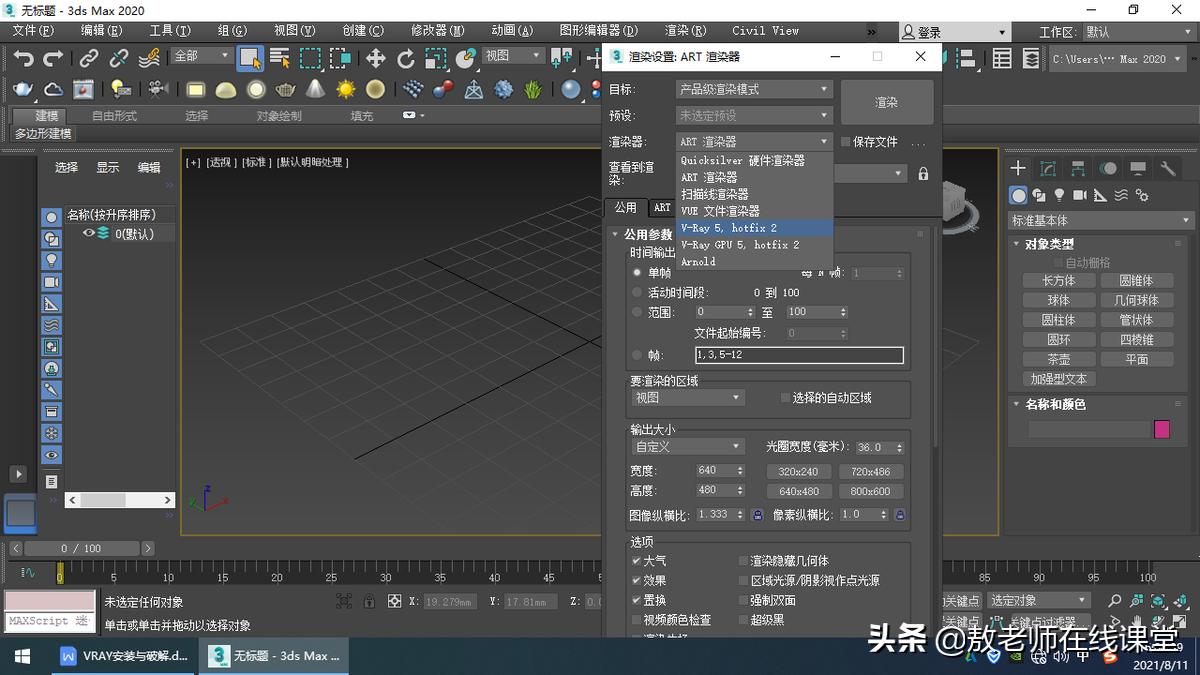Image resolution: width=1200 pixels, height=675 pixels.
Task: Switch to the Modify command panel icon
Action: (x=1046, y=167)
